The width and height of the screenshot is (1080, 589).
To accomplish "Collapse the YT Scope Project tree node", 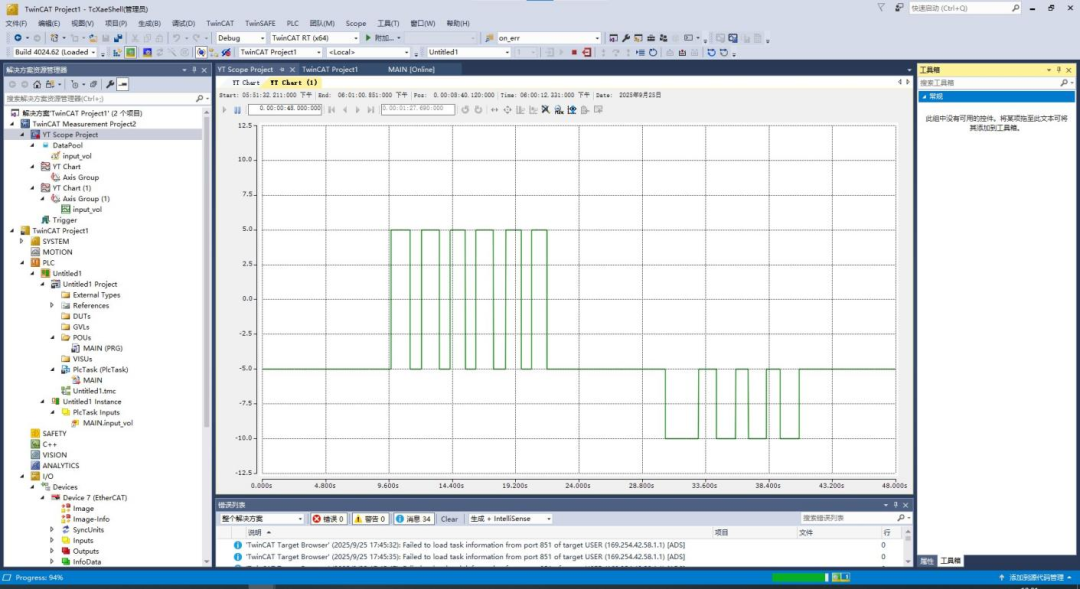I will (24, 135).
